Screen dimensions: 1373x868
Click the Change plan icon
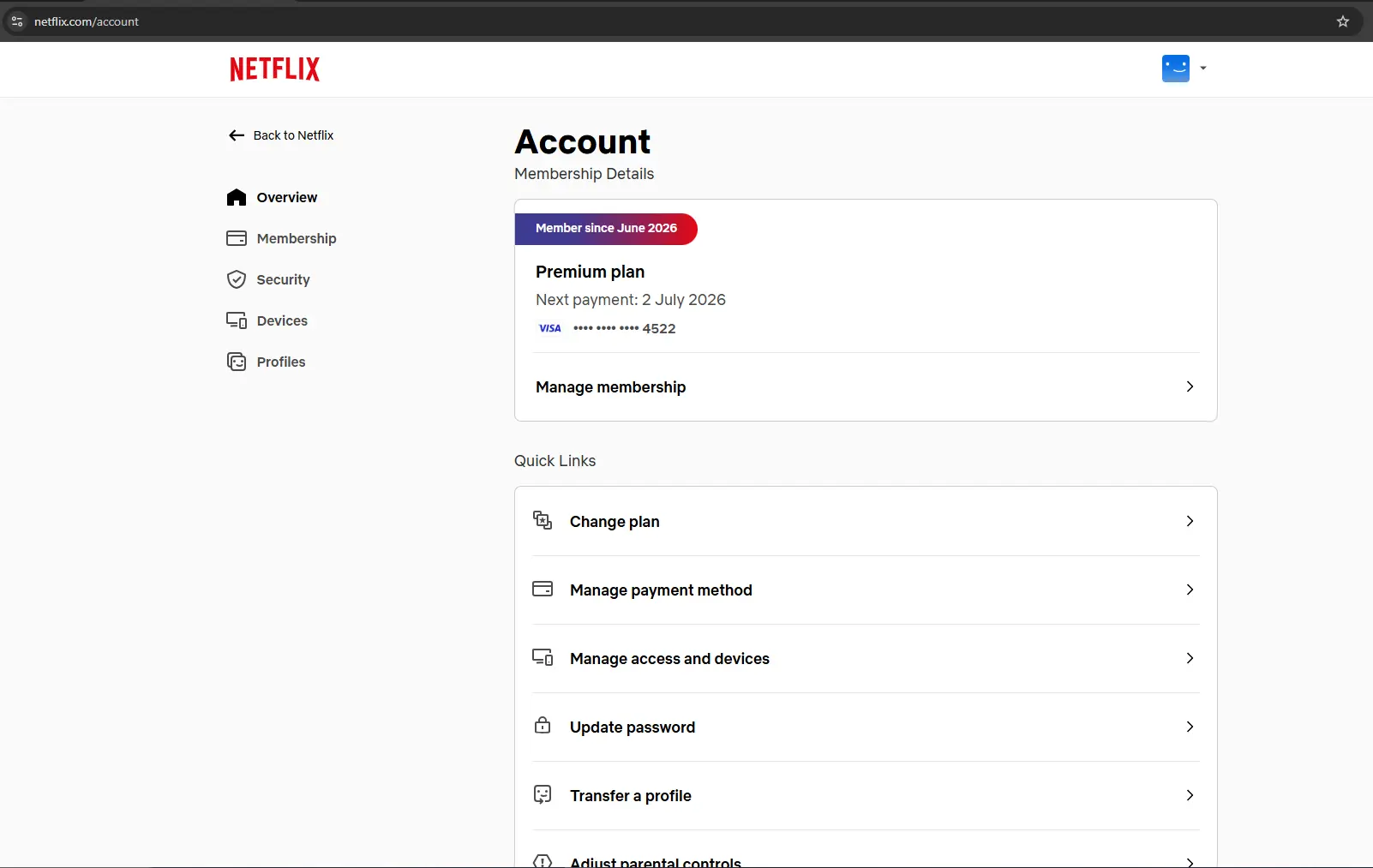point(543,520)
